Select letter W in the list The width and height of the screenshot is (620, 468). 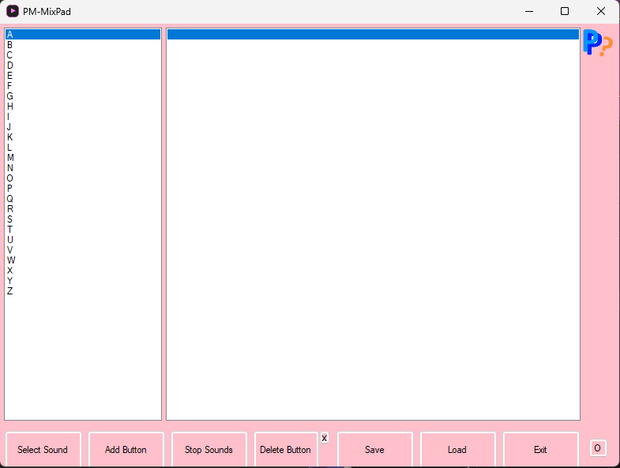[x=83, y=260]
